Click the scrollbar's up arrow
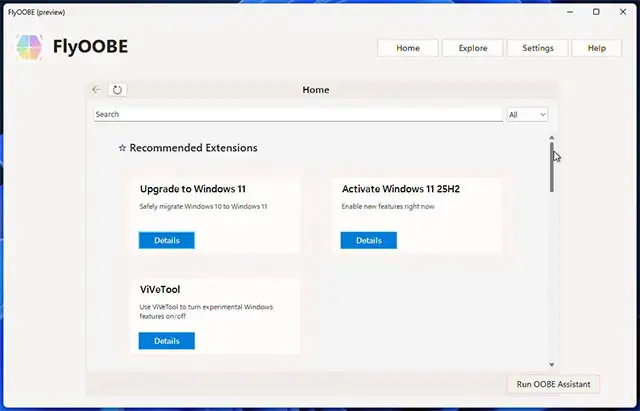Image resolution: width=640 pixels, height=411 pixels. 552,138
